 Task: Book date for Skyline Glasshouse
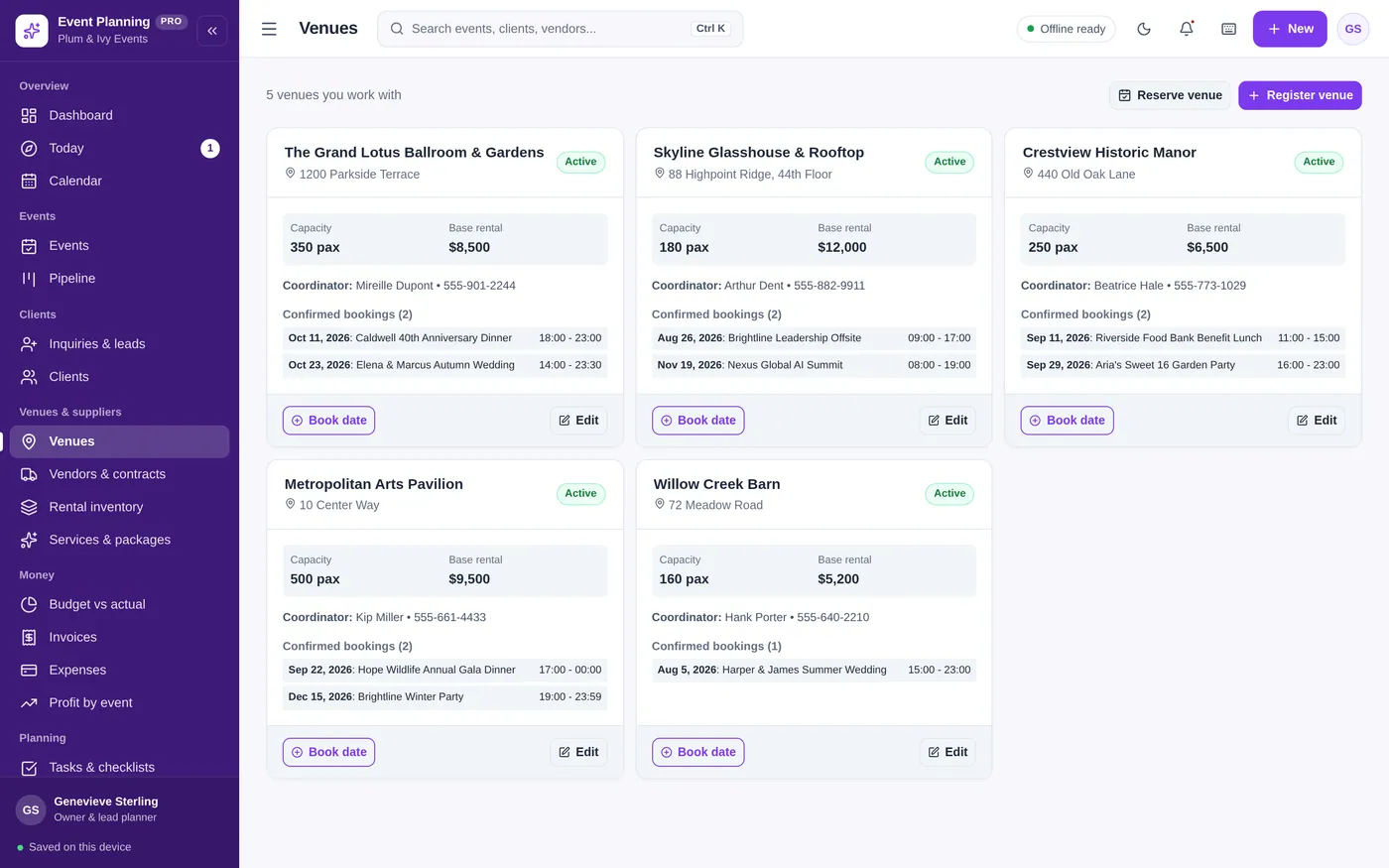[697, 421]
